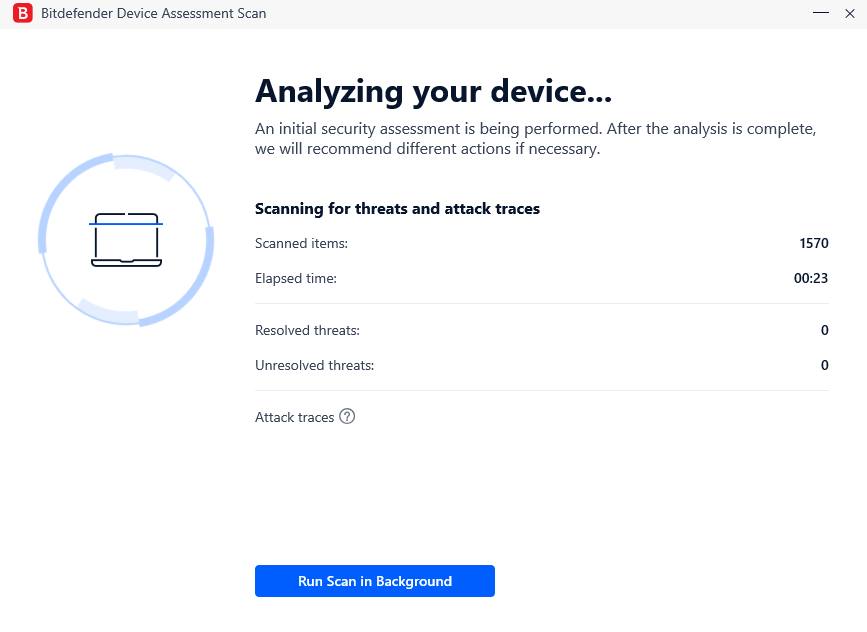This screenshot has height=632, width=867.
Task: Open the Attack traces help question mark
Action: pyautogui.click(x=347, y=416)
